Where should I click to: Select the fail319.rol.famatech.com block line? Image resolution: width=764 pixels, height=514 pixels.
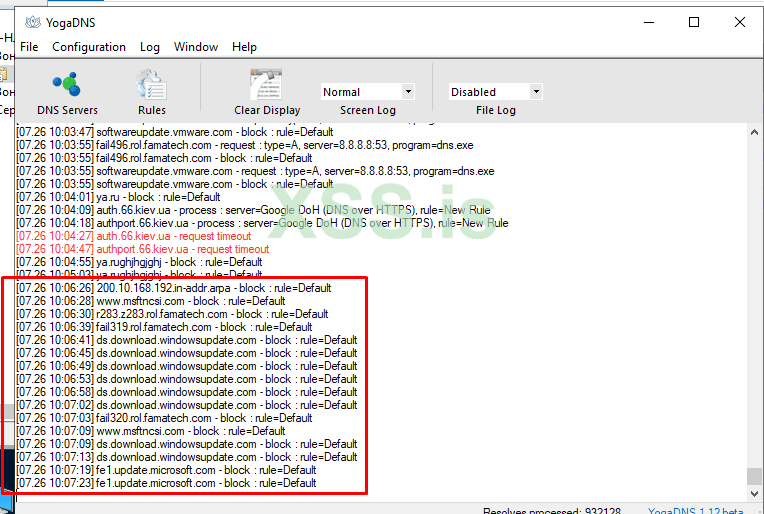point(164,327)
